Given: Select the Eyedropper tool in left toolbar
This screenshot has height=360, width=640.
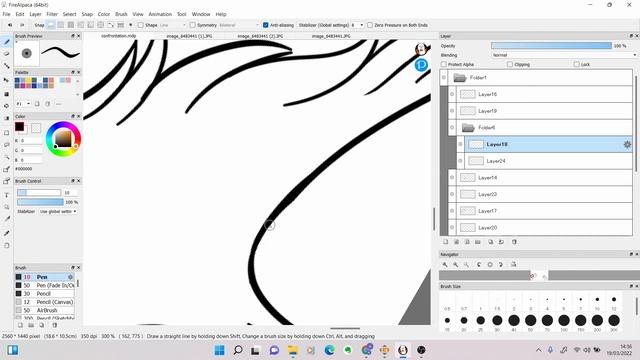Looking at the screenshot, I should [7, 233].
